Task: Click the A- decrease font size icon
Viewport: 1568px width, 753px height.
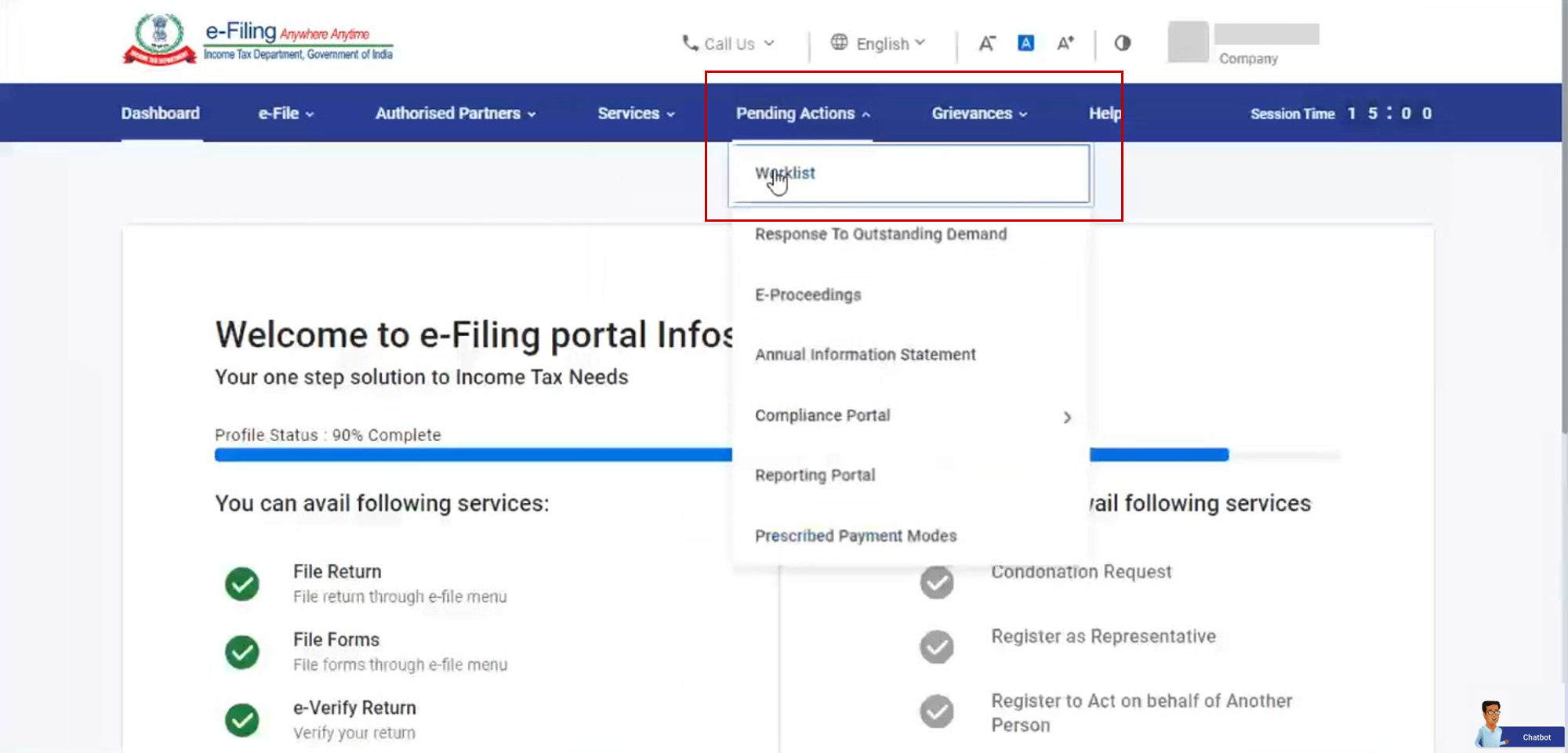Action: coord(986,43)
